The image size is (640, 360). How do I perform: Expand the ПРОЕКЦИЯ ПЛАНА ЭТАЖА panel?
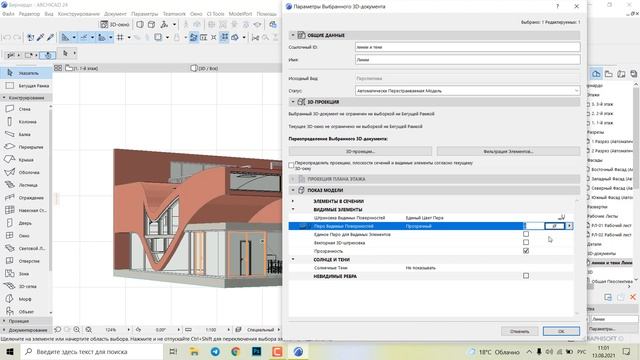pyautogui.click(x=293, y=179)
